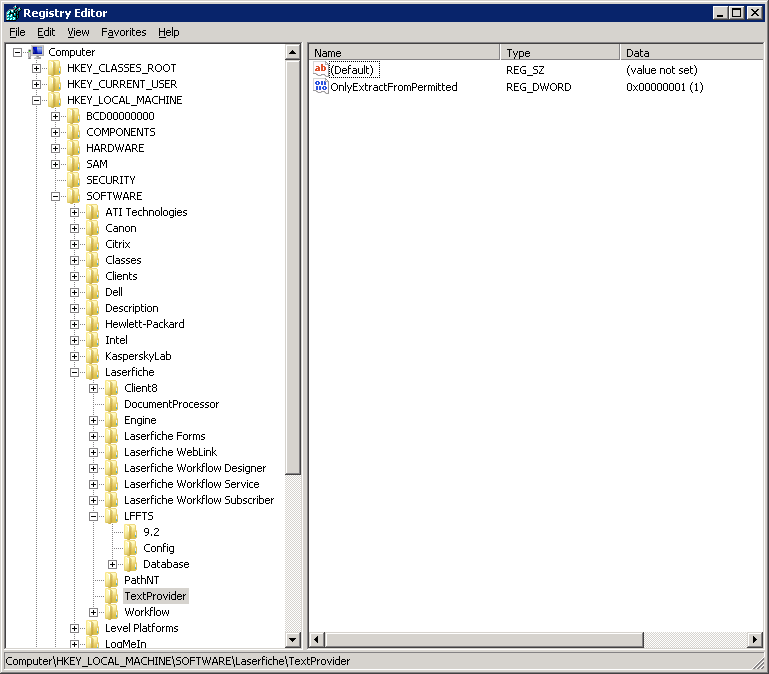769x674 pixels.
Task: Click the values pane scroll right arrow
Action: point(755,640)
